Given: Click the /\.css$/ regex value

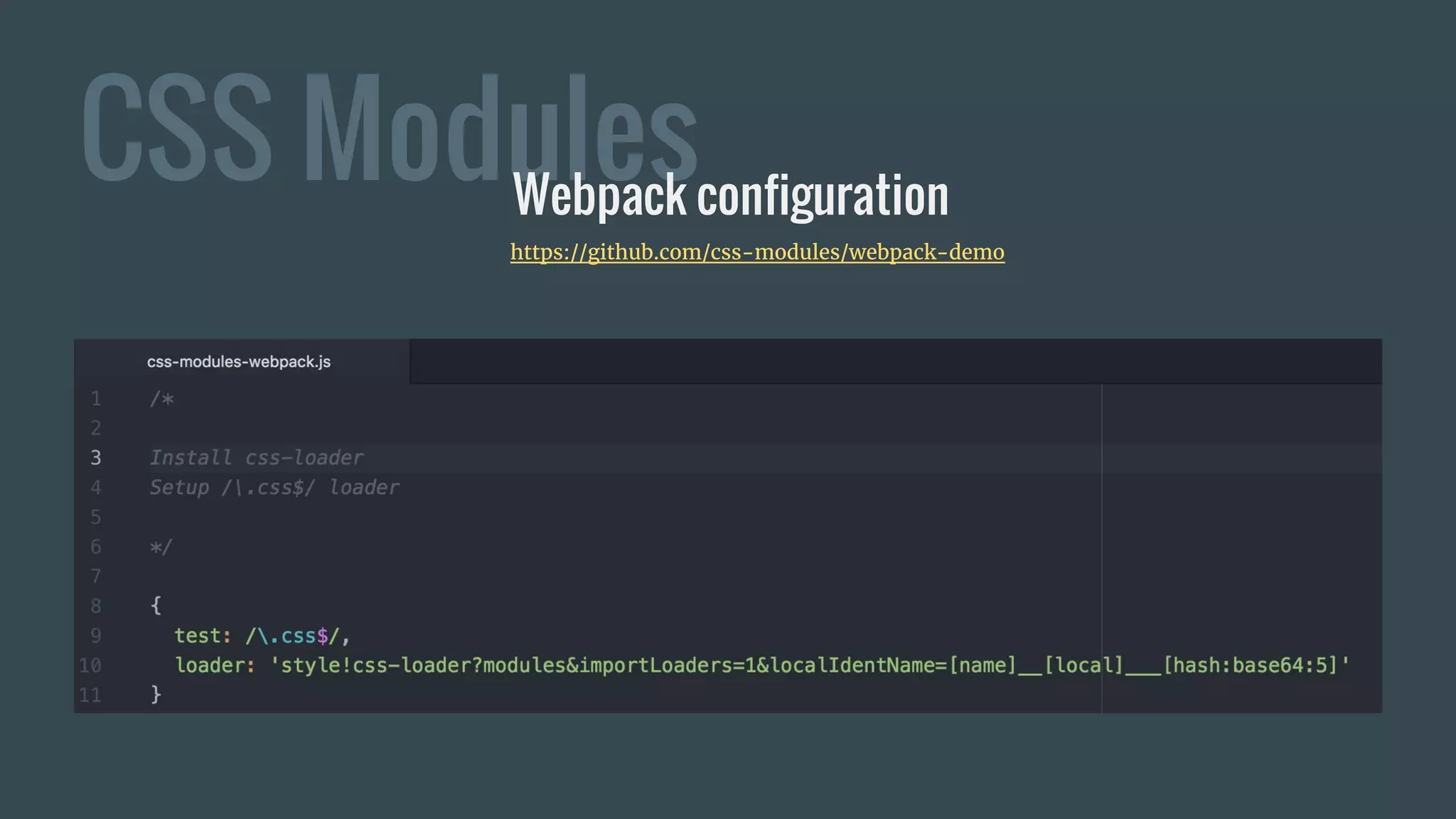Looking at the screenshot, I should 292,636.
